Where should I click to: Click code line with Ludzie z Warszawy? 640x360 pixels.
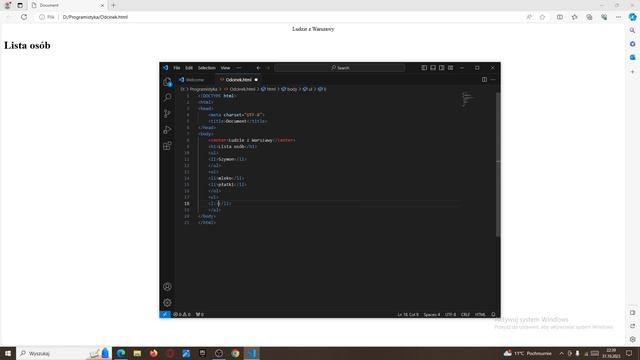point(251,140)
